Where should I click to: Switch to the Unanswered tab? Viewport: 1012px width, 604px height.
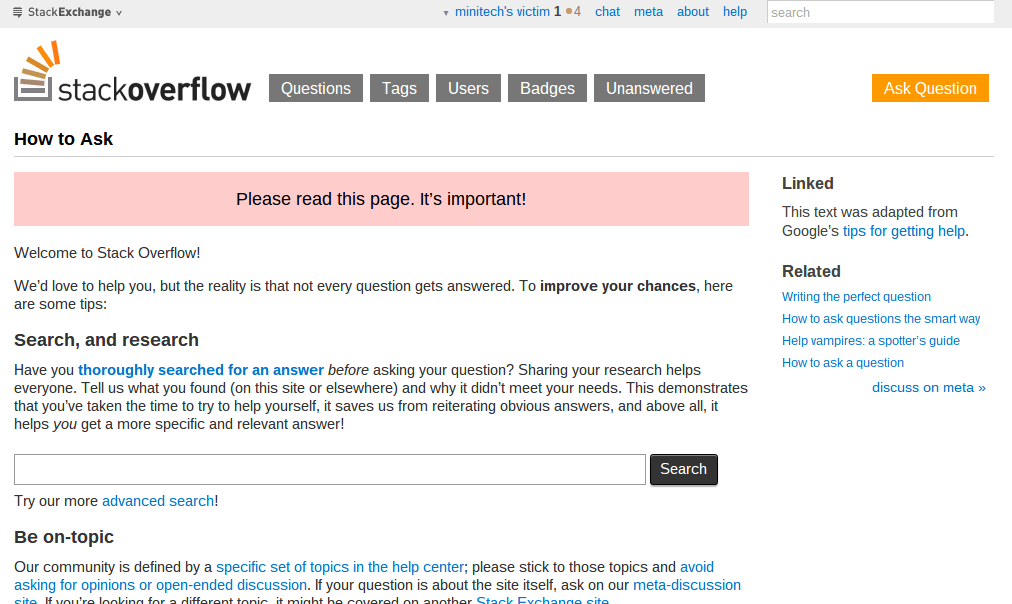coord(649,88)
